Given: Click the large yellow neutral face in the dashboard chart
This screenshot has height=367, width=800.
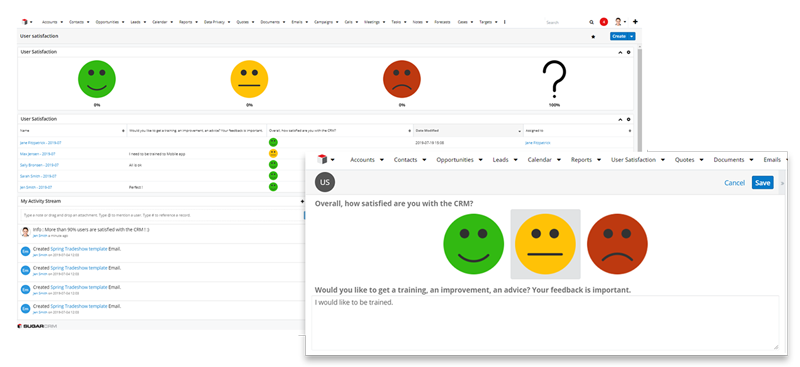Looking at the screenshot, I should (x=249, y=79).
